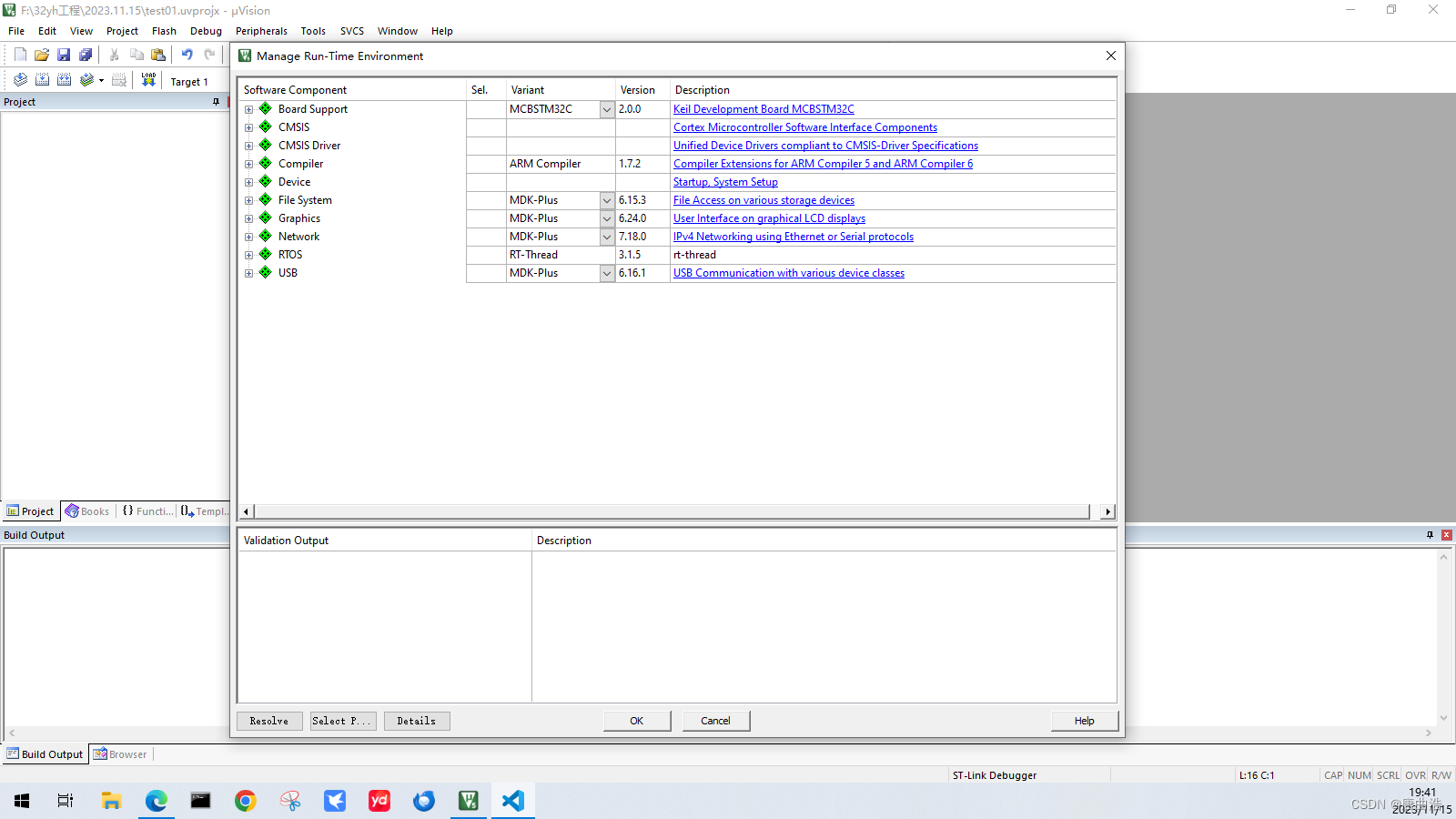Expand the CMSIS component node
The height and width of the screenshot is (819, 1456).
click(248, 127)
